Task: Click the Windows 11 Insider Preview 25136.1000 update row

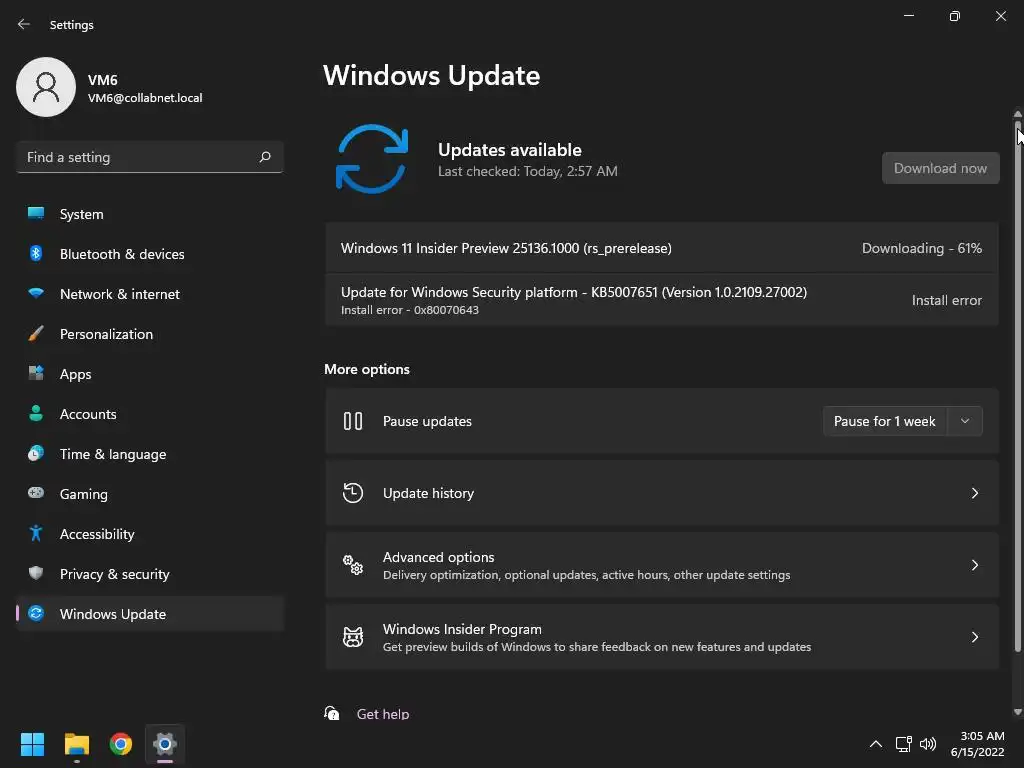Action: (662, 248)
